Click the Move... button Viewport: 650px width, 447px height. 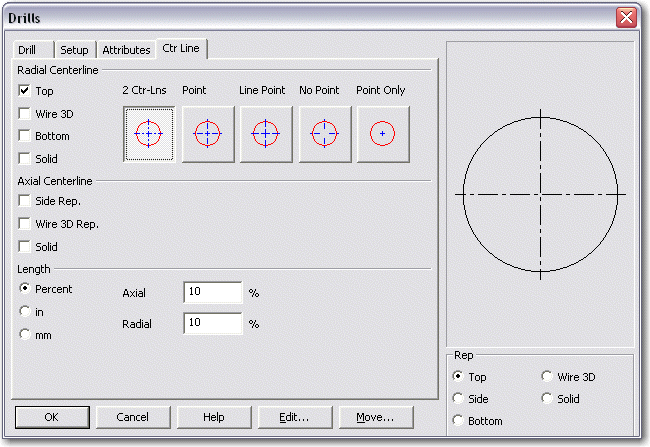376,417
